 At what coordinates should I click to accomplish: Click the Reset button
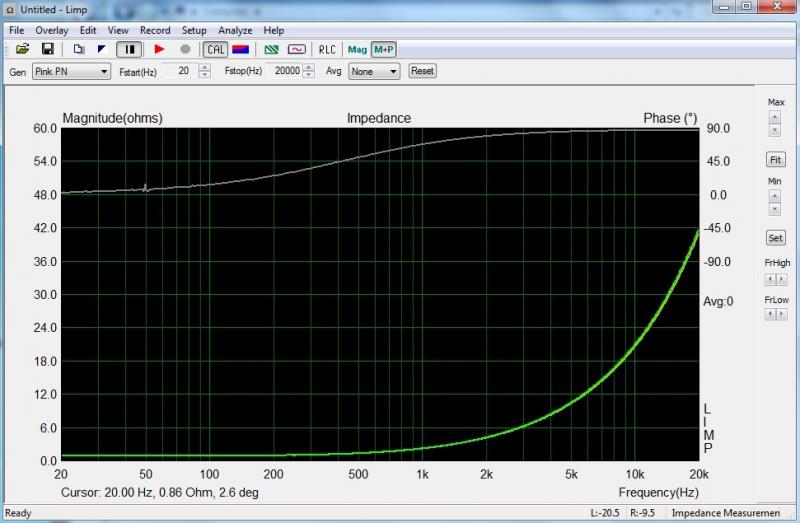[422, 71]
